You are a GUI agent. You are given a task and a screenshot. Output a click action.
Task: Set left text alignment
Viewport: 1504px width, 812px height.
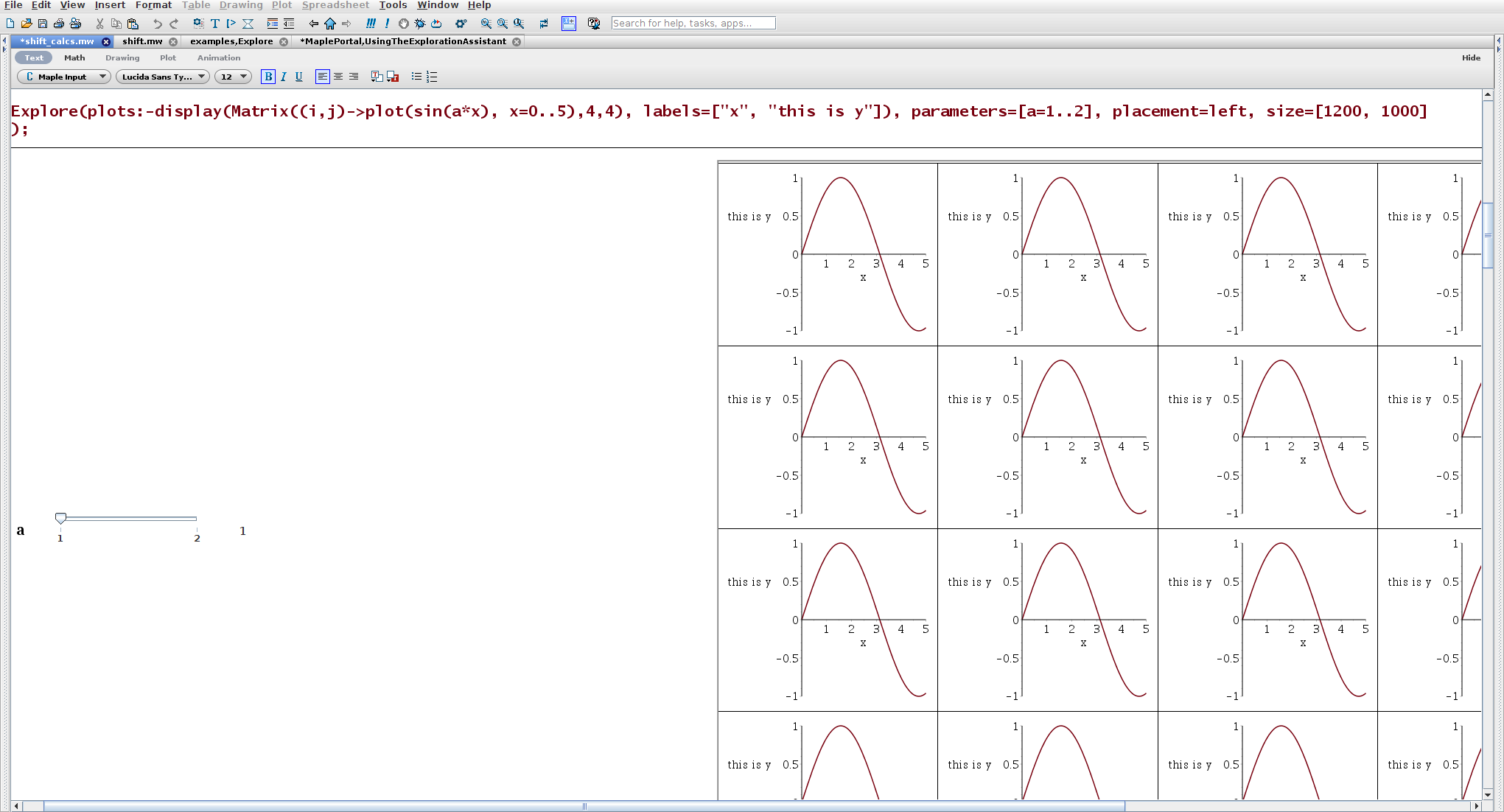(x=322, y=77)
